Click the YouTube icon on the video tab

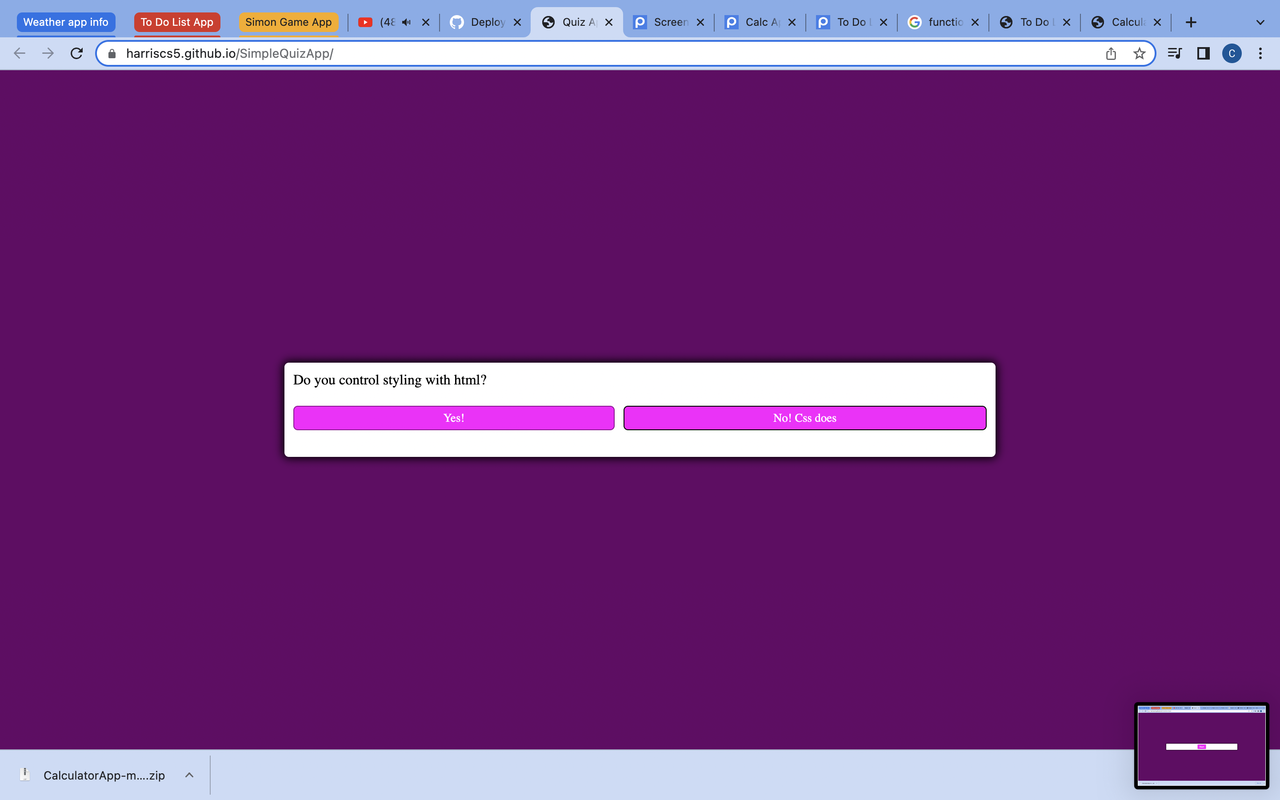pyautogui.click(x=366, y=21)
